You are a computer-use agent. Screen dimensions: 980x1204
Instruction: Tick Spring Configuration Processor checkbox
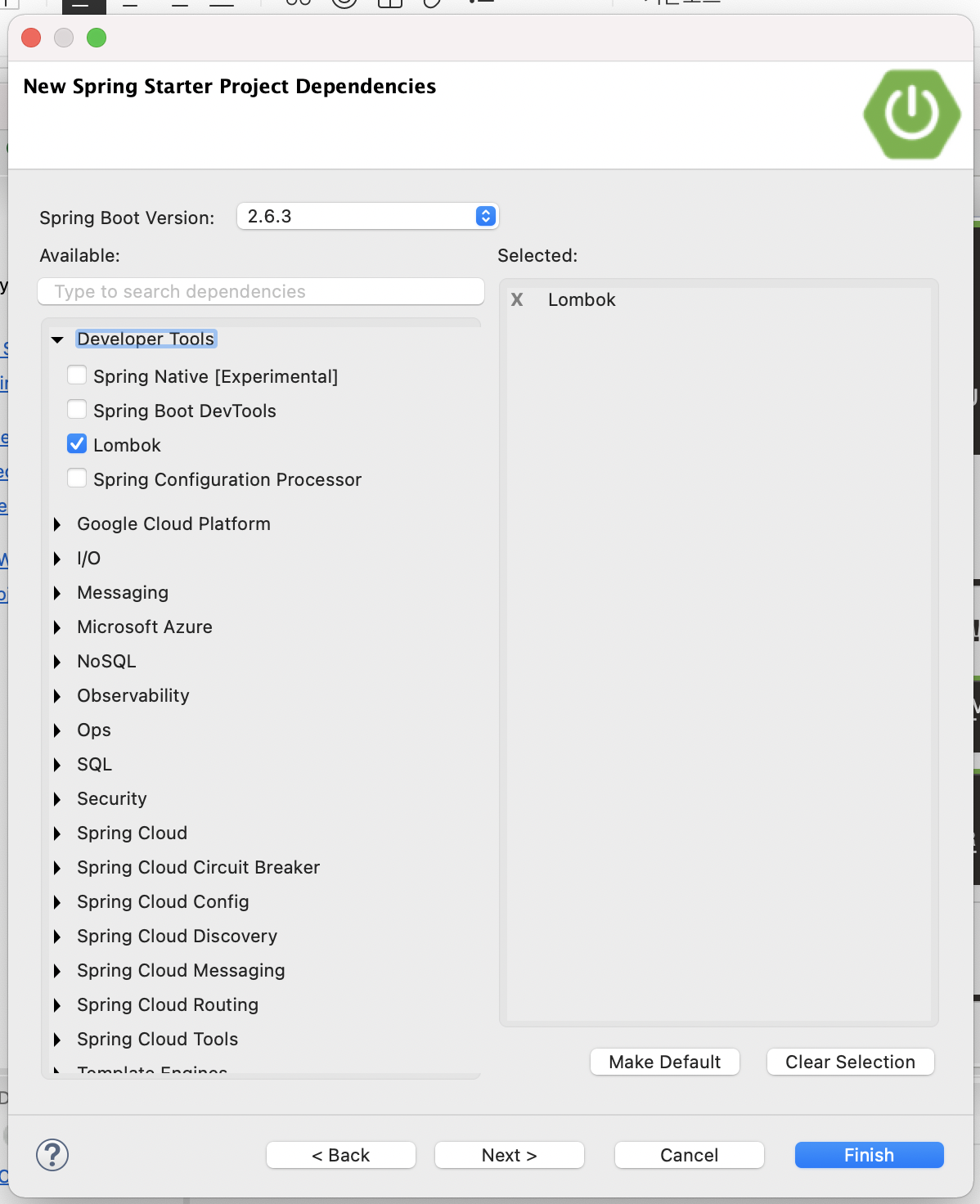click(77, 478)
